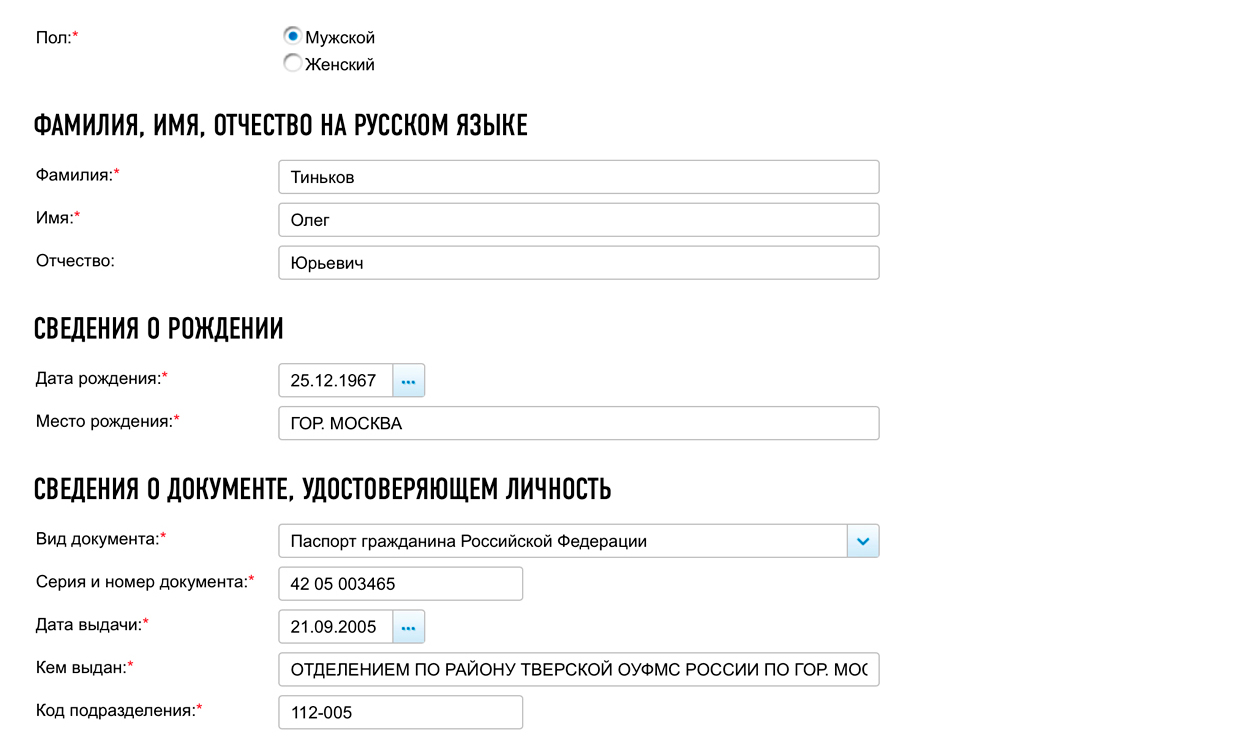
Task: Open the birth date calendar picker
Action: pyautogui.click(x=409, y=381)
